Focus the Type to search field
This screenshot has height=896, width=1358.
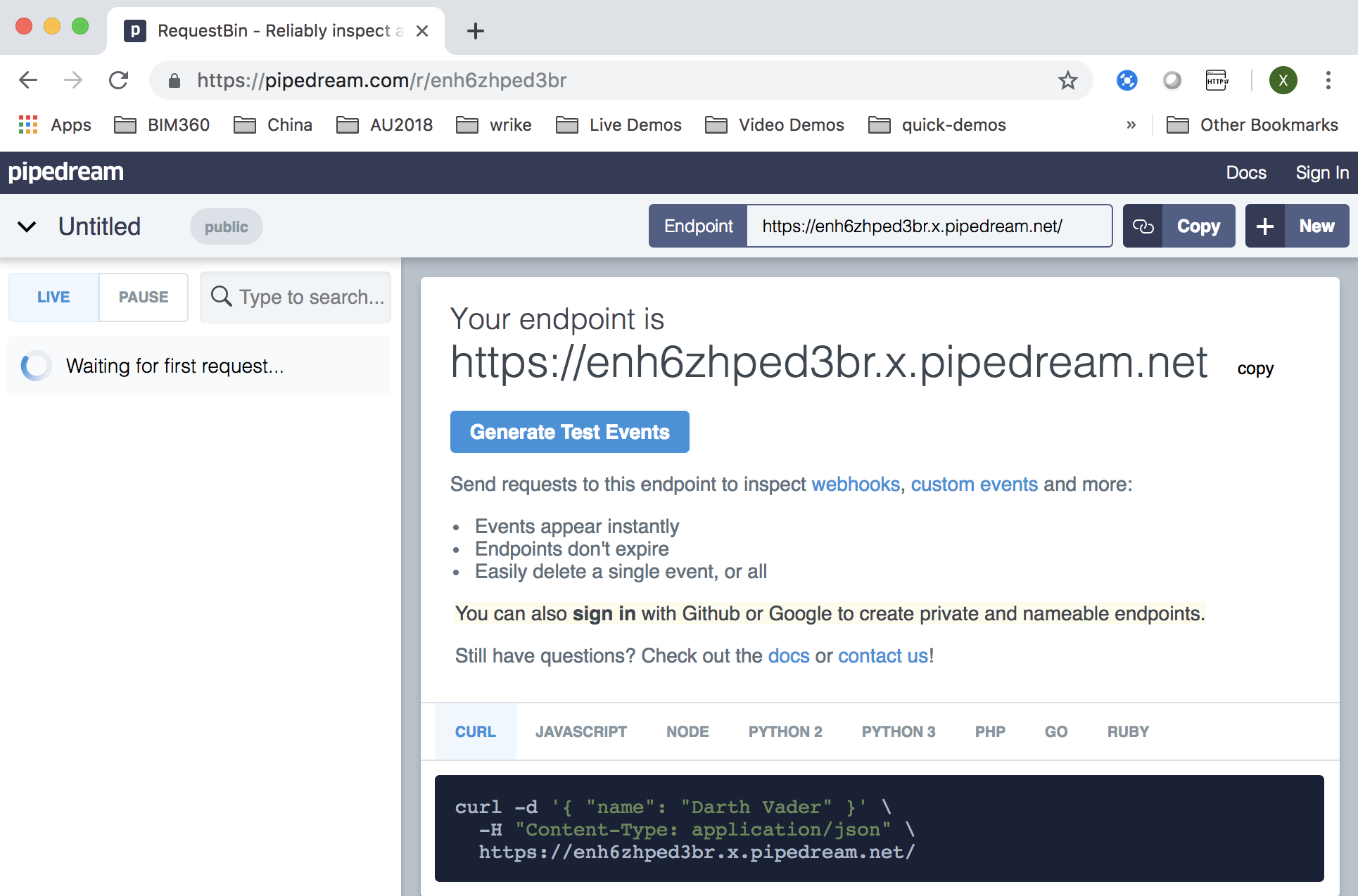click(x=296, y=297)
